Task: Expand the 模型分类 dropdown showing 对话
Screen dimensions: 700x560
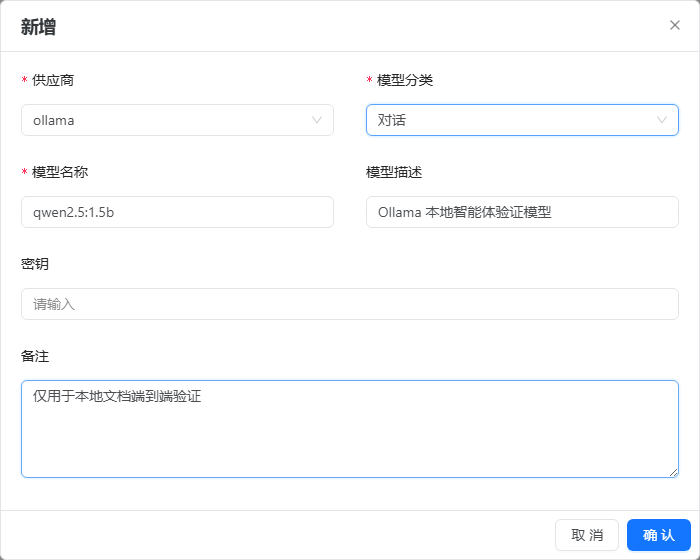Action: (x=522, y=120)
